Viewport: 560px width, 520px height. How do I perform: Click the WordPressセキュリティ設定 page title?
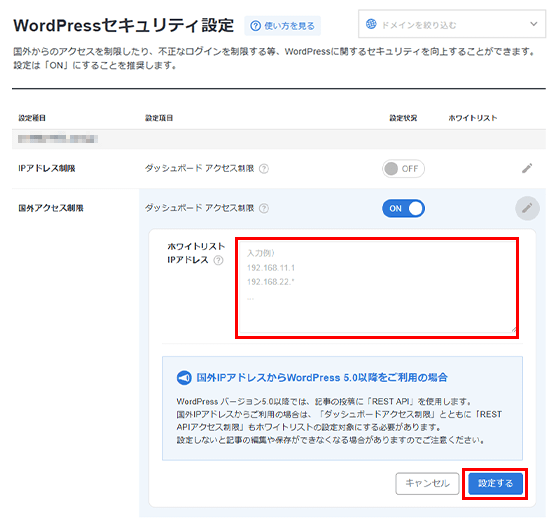point(124,26)
